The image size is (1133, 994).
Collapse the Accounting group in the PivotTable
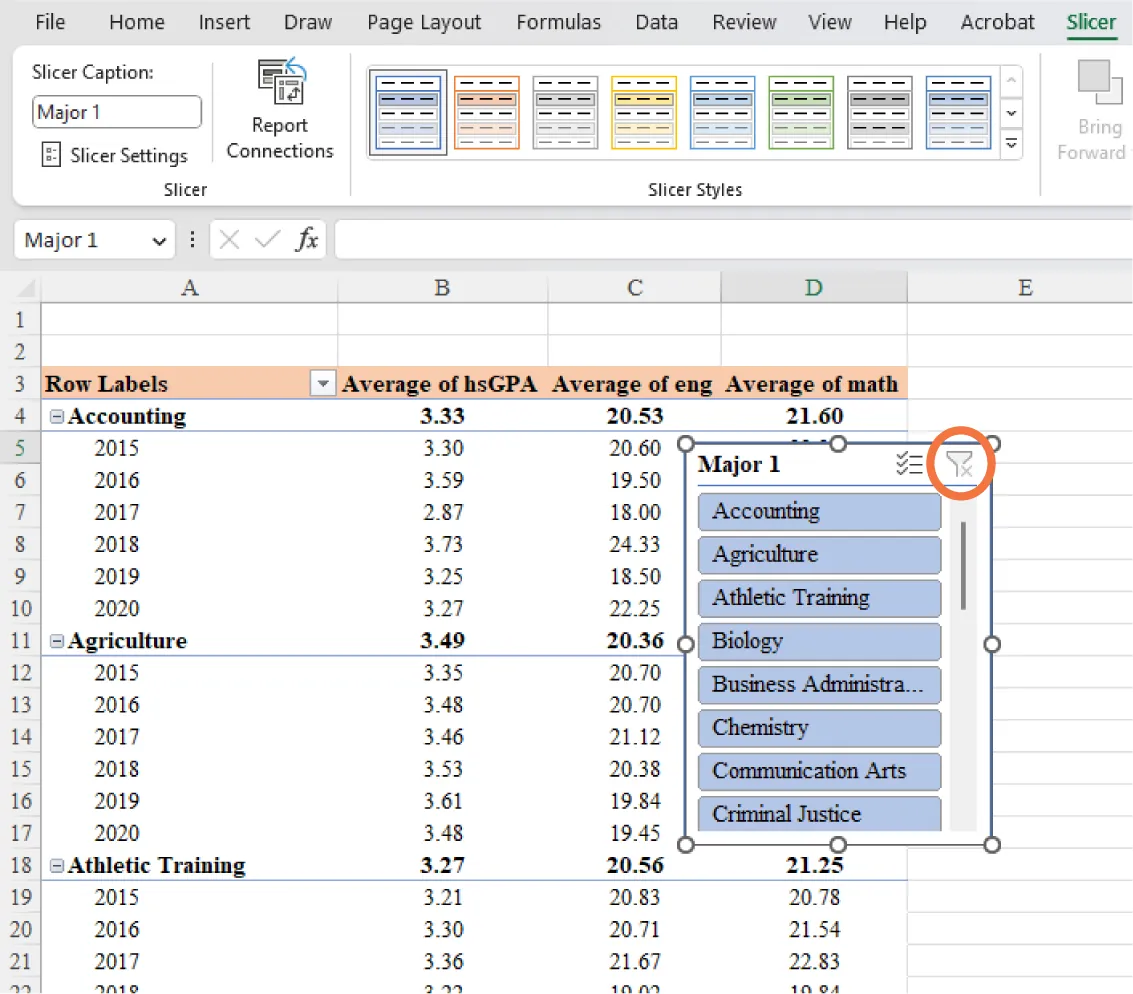tap(56, 416)
